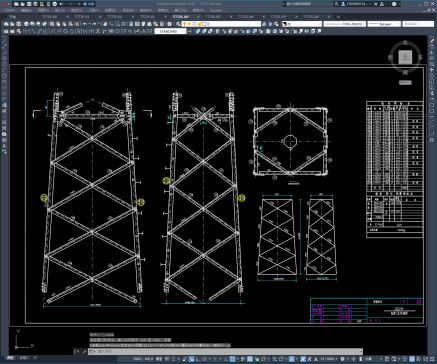
Task: Open the AutoCAD application menu (red A logo)
Action: [4, 4]
